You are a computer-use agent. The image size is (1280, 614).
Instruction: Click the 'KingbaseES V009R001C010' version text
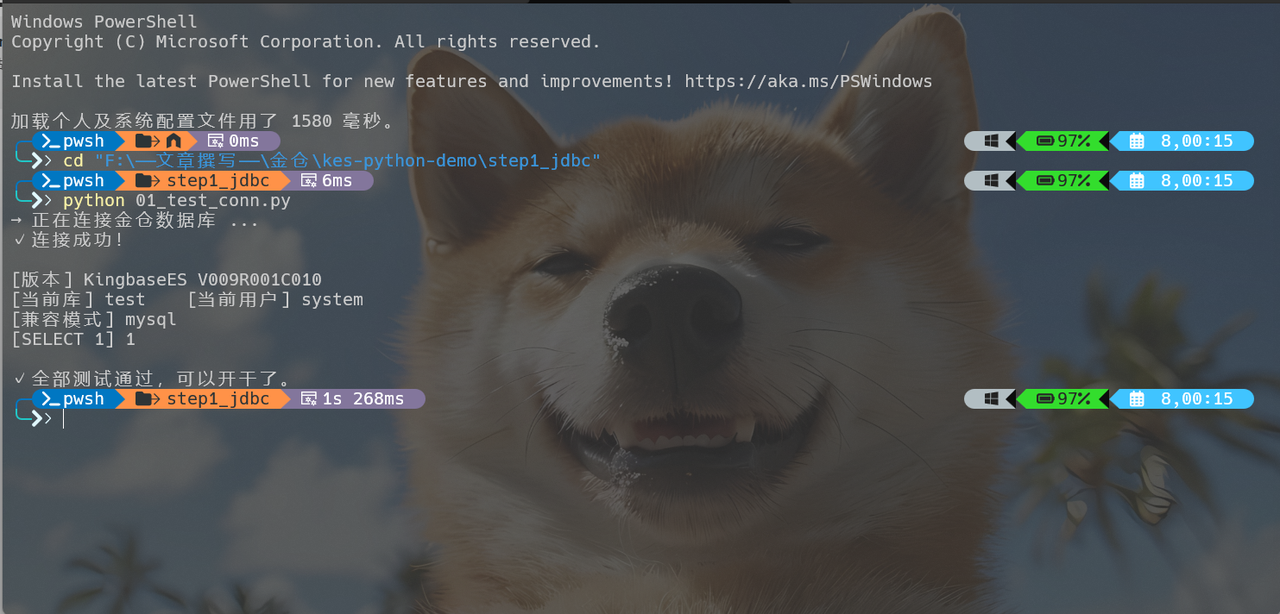coord(202,279)
